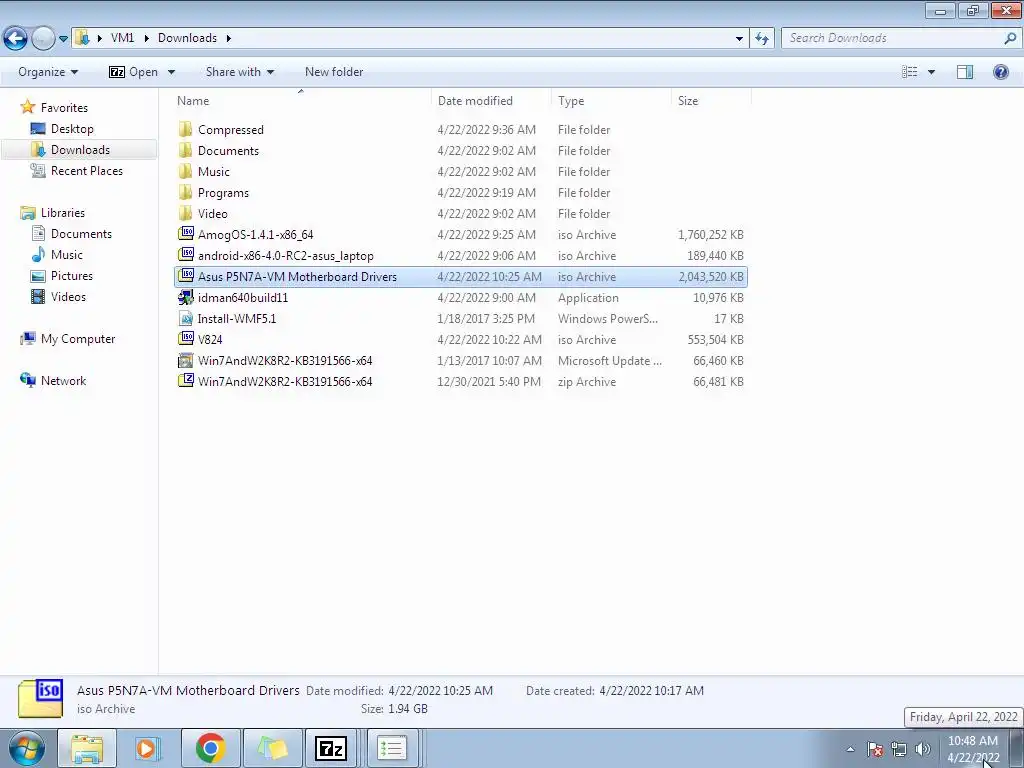Show hidden tray icons arrow
This screenshot has width=1024, height=768.
tap(850, 749)
